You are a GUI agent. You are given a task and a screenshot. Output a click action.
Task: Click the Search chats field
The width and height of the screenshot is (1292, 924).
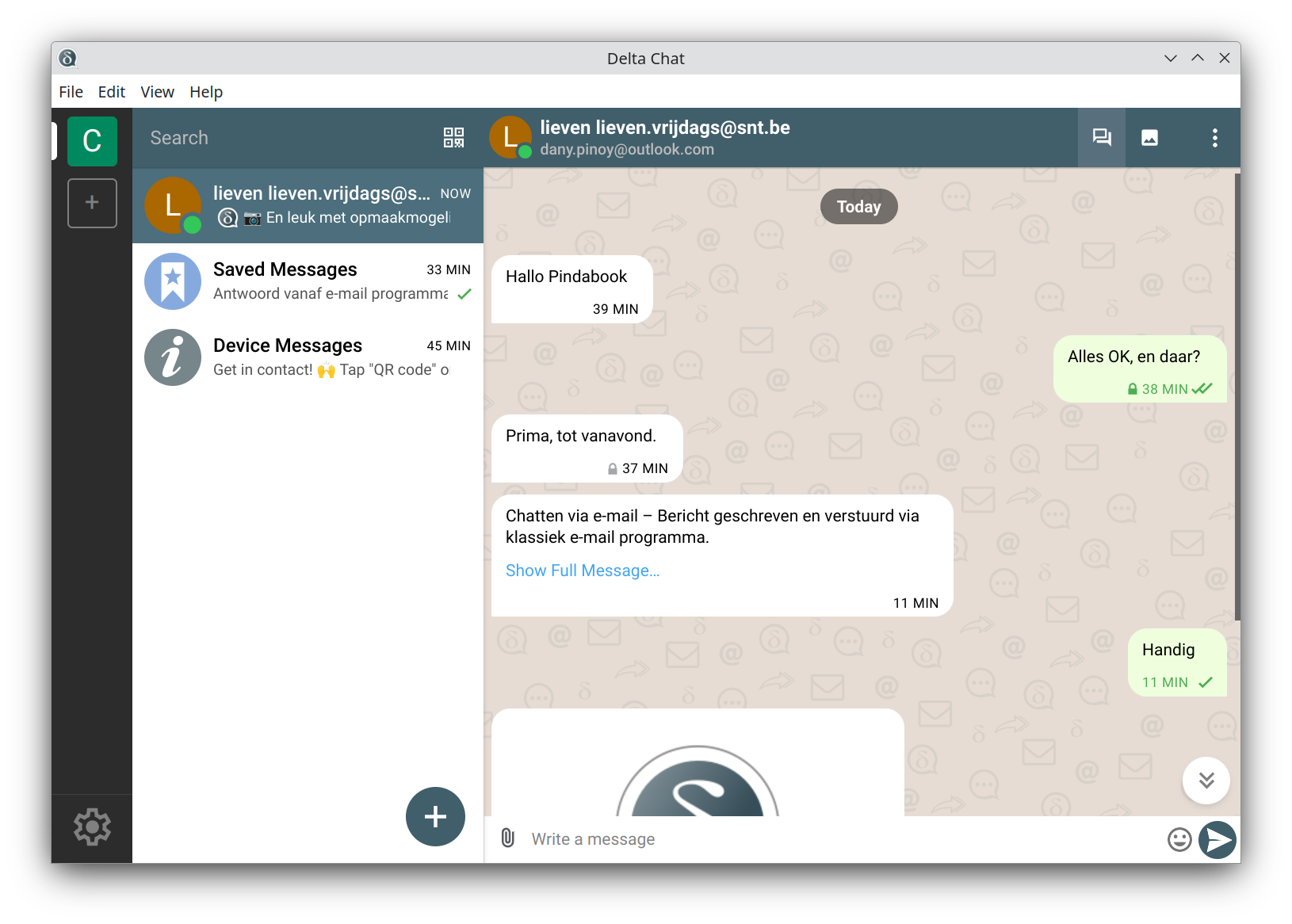(289, 138)
